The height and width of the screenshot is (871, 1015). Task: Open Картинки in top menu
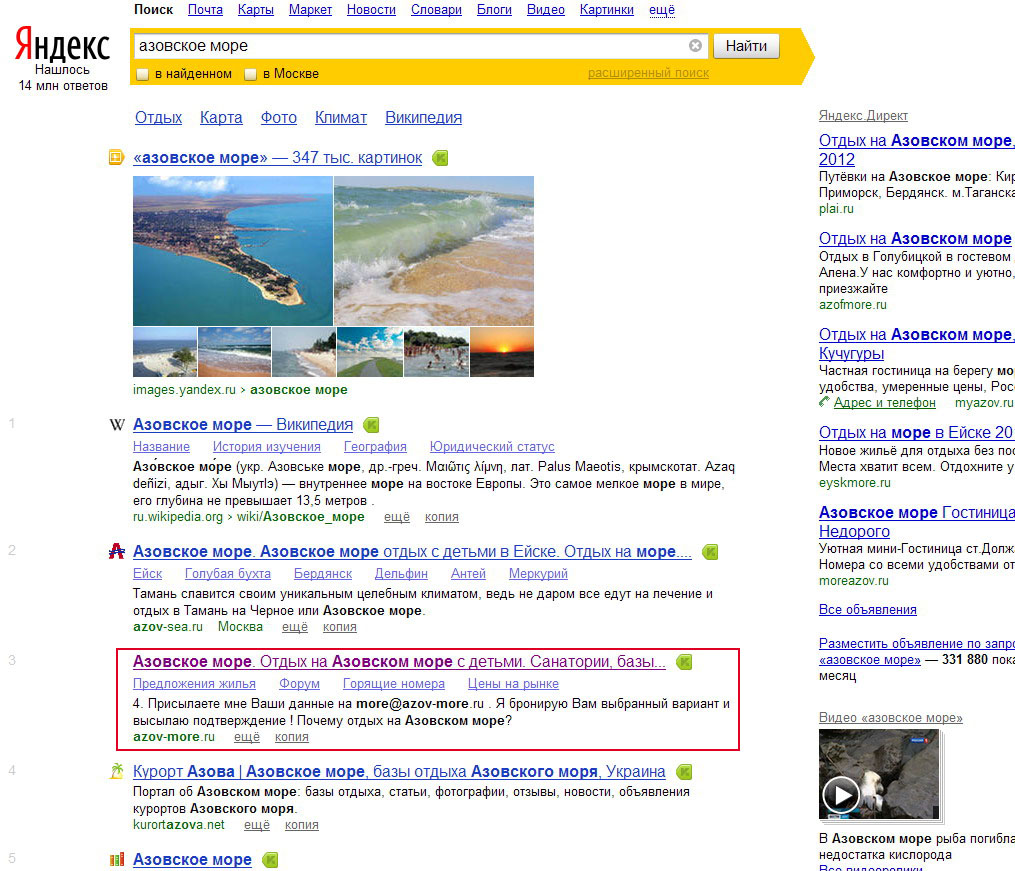pos(607,10)
